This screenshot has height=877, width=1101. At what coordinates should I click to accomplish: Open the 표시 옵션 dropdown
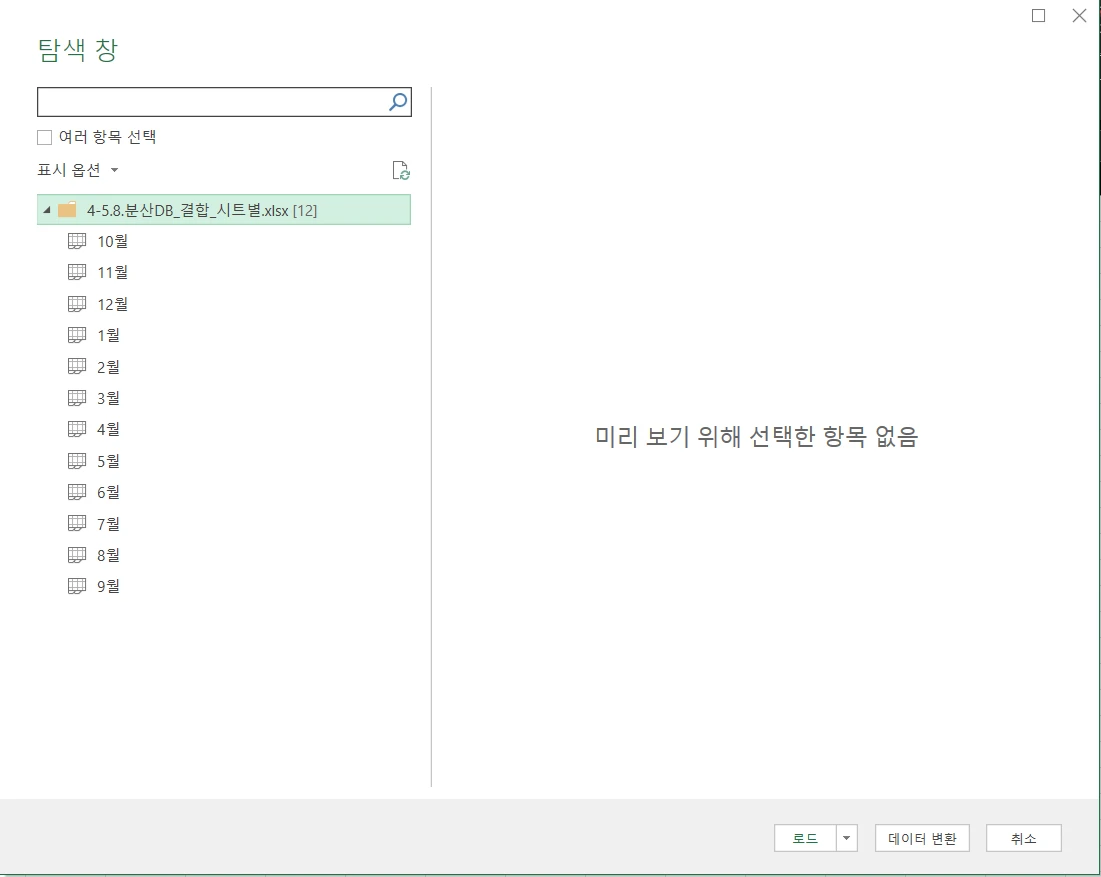click(78, 171)
